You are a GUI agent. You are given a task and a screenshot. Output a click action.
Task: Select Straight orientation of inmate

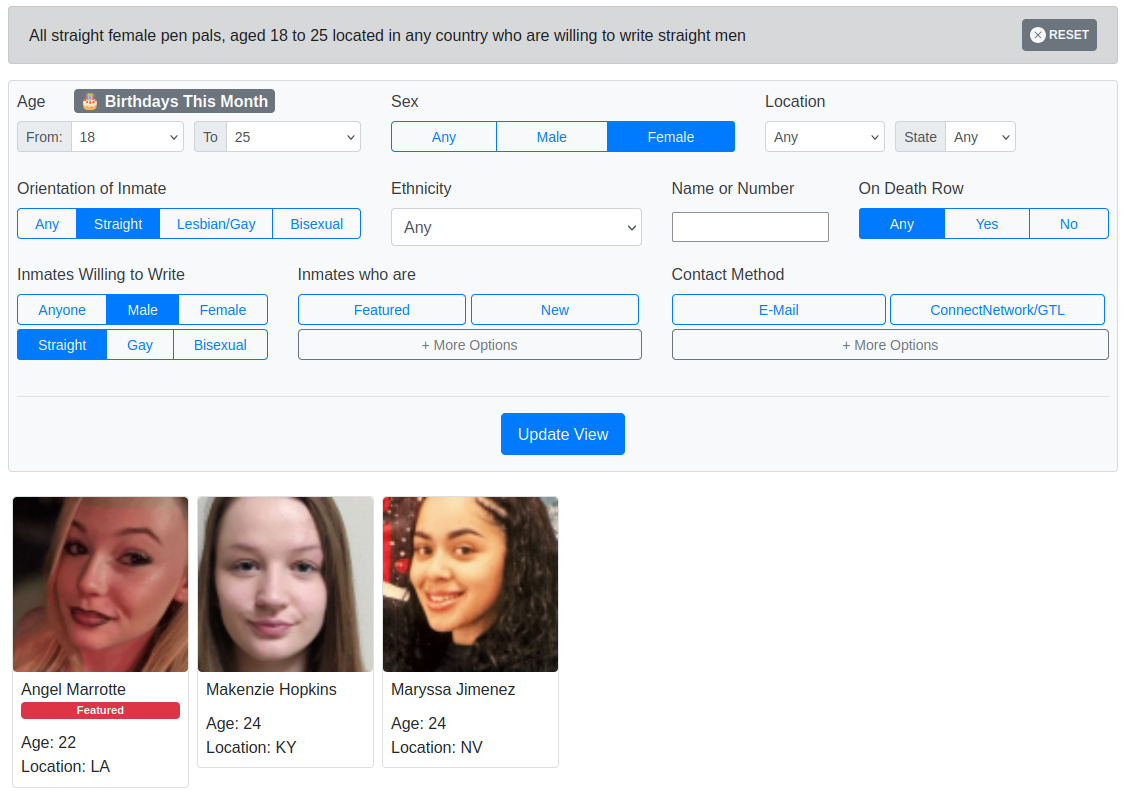pos(118,224)
